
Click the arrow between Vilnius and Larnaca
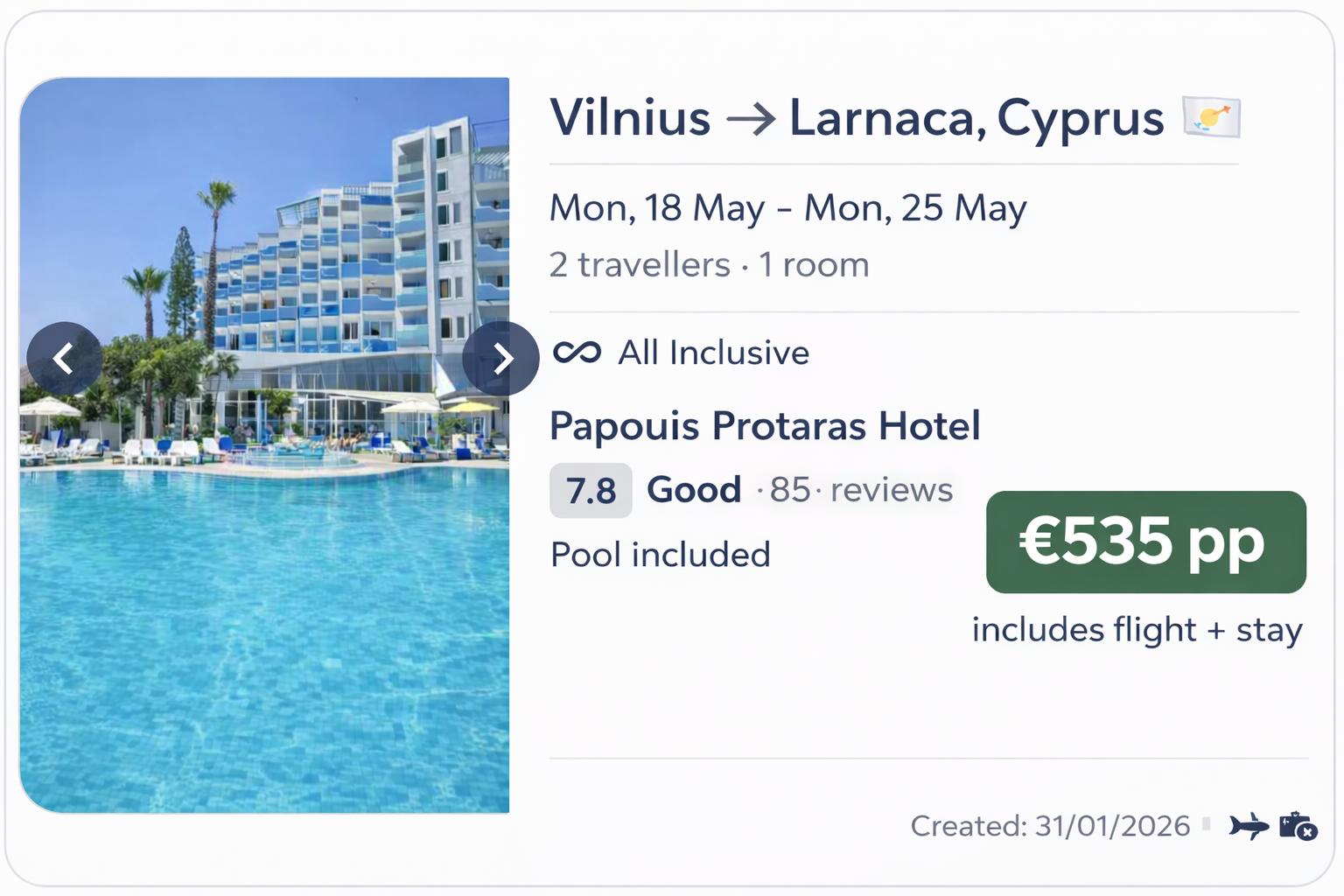750,119
